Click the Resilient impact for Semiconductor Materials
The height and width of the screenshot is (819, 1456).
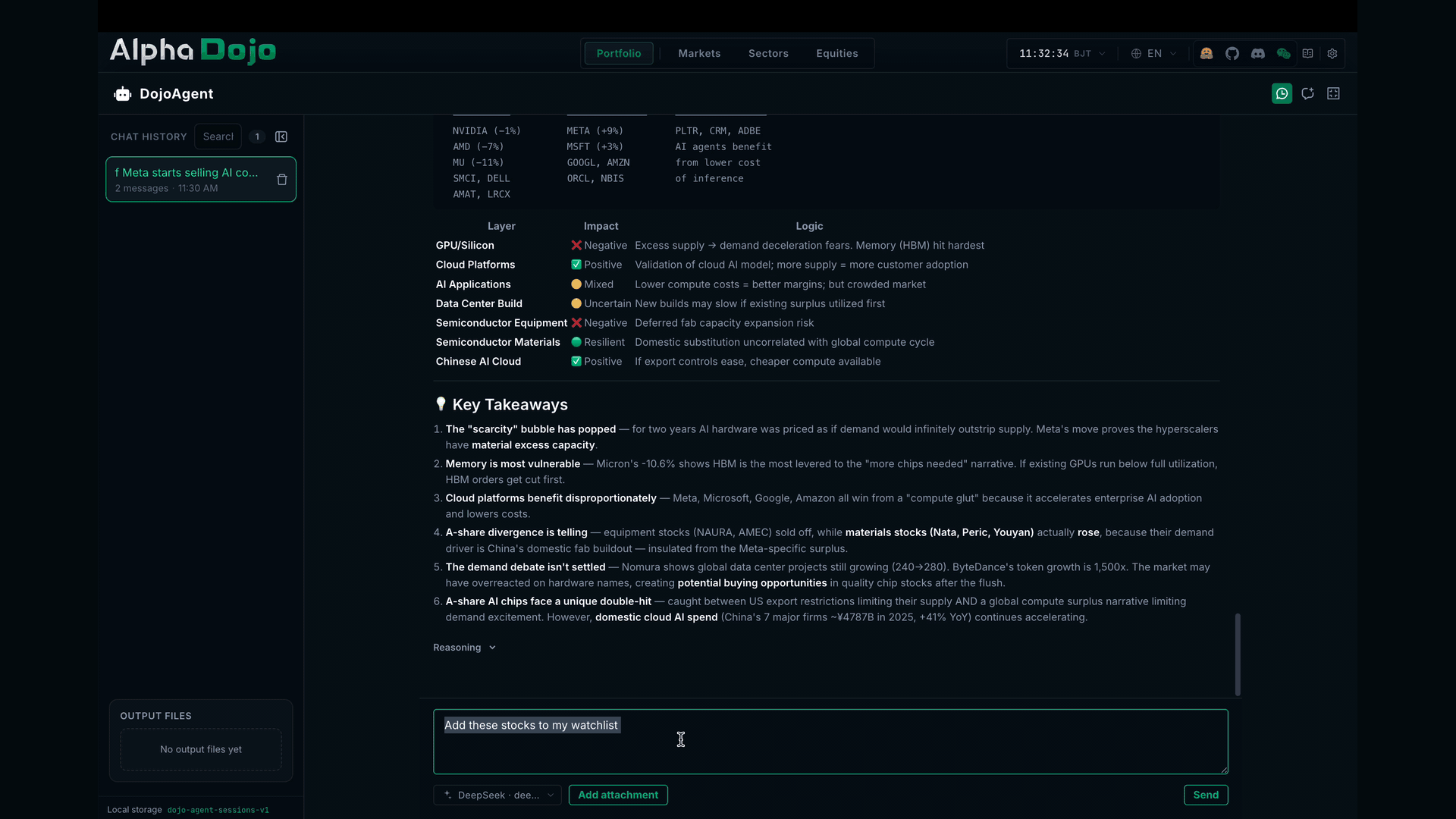click(x=598, y=342)
